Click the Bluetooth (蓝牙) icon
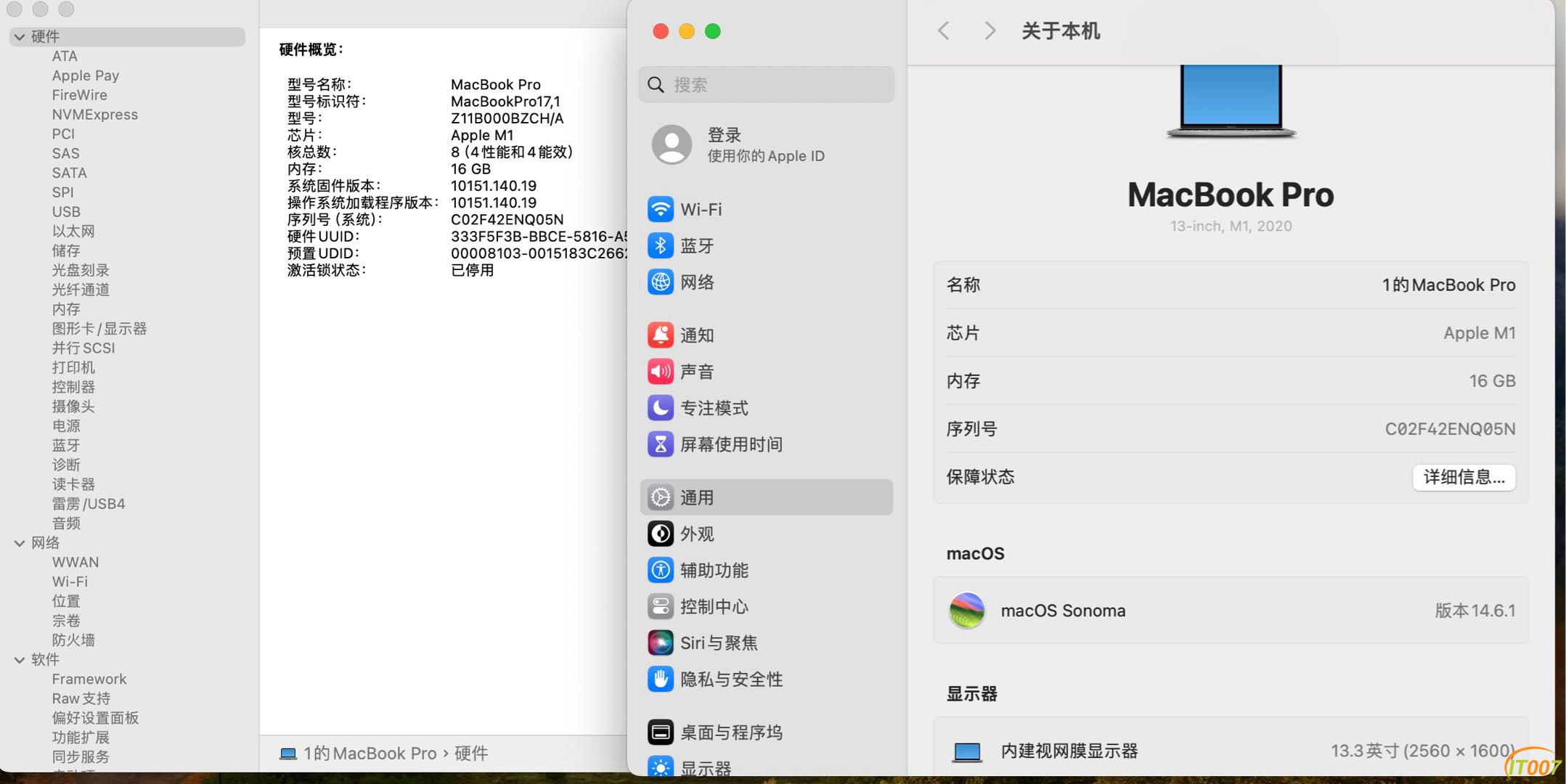This screenshot has height=784, width=1566. coord(660,245)
